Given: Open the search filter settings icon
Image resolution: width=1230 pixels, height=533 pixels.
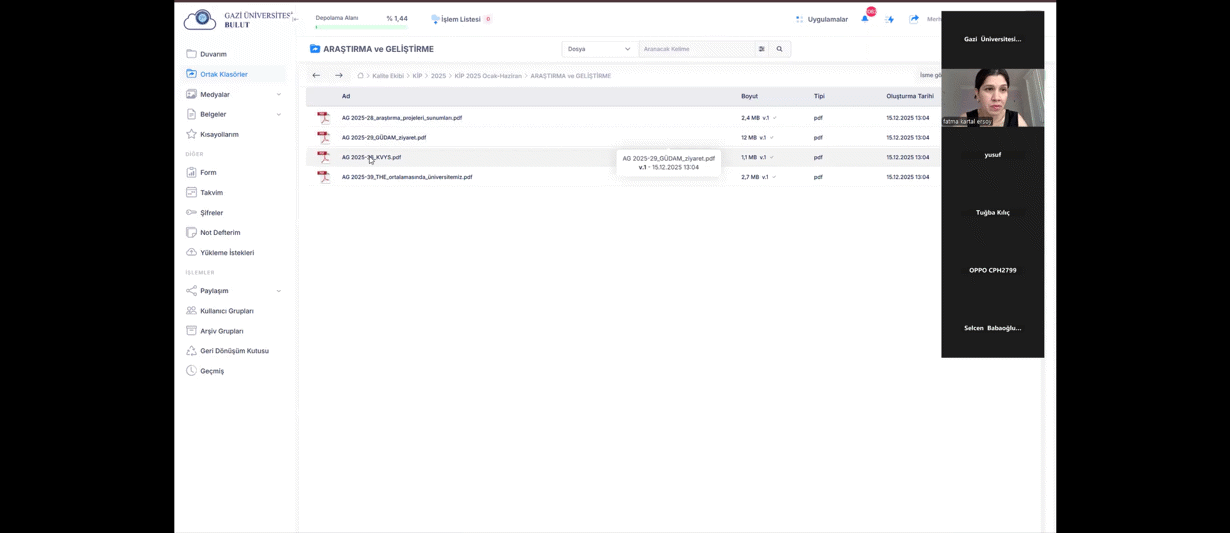Looking at the screenshot, I should (762, 49).
